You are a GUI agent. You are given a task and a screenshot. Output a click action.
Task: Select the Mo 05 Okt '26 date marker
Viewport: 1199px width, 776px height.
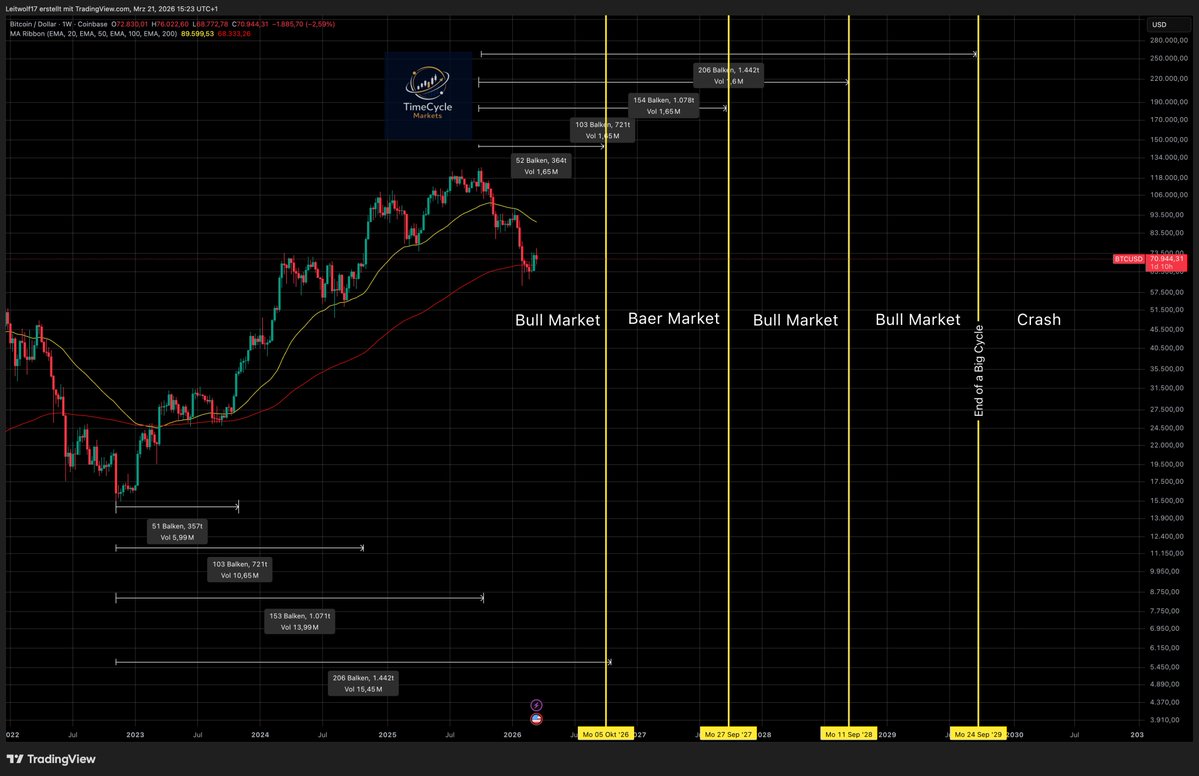[606, 733]
